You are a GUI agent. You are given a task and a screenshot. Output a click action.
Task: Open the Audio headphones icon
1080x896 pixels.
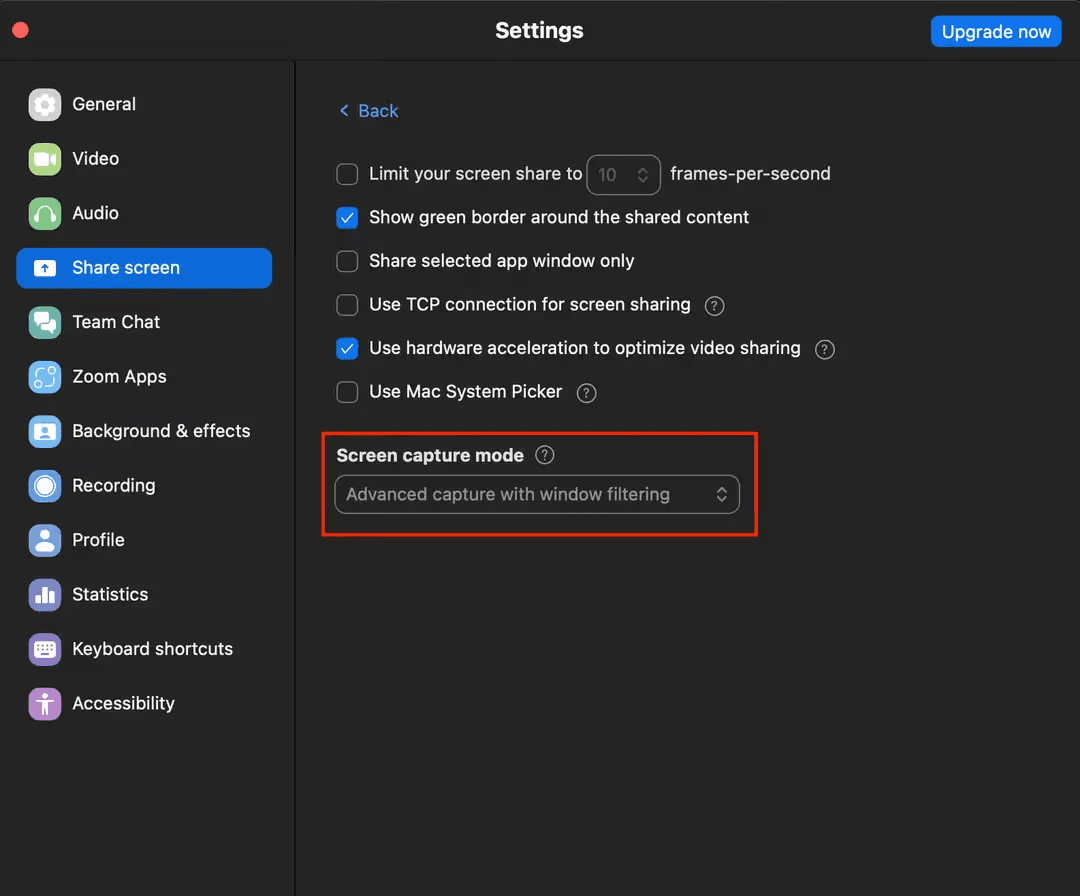45,213
